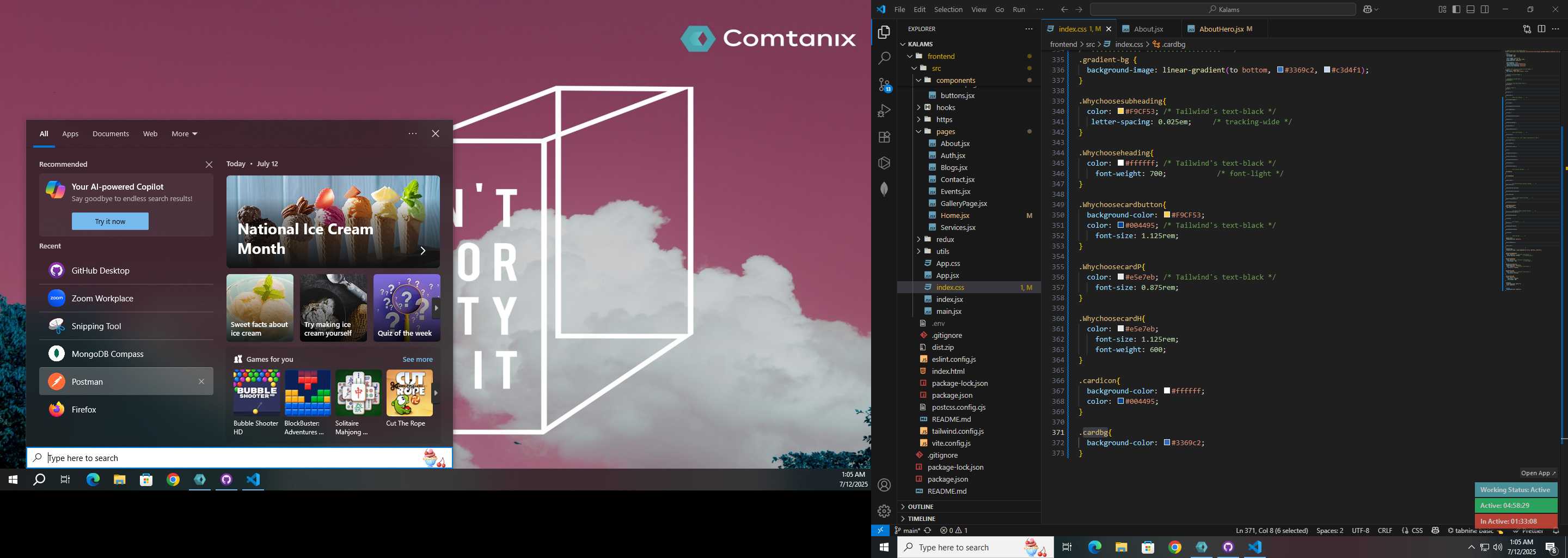Image resolution: width=1568 pixels, height=558 pixels.
Task: Open the Explorer view in VS Code activity bar
Action: (884, 32)
